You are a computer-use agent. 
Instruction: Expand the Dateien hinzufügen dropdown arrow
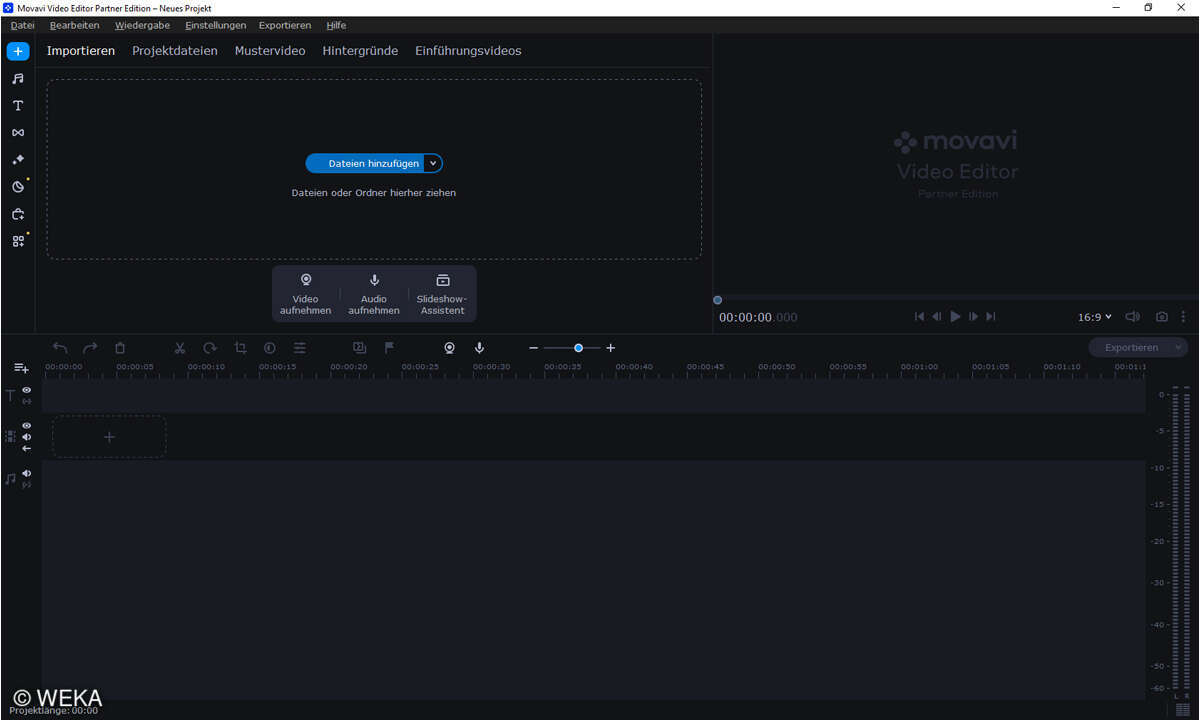point(432,163)
